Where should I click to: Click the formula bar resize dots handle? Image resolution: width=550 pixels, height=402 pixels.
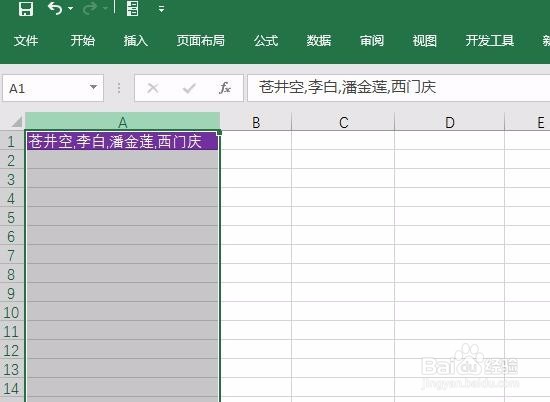tap(119, 88)
